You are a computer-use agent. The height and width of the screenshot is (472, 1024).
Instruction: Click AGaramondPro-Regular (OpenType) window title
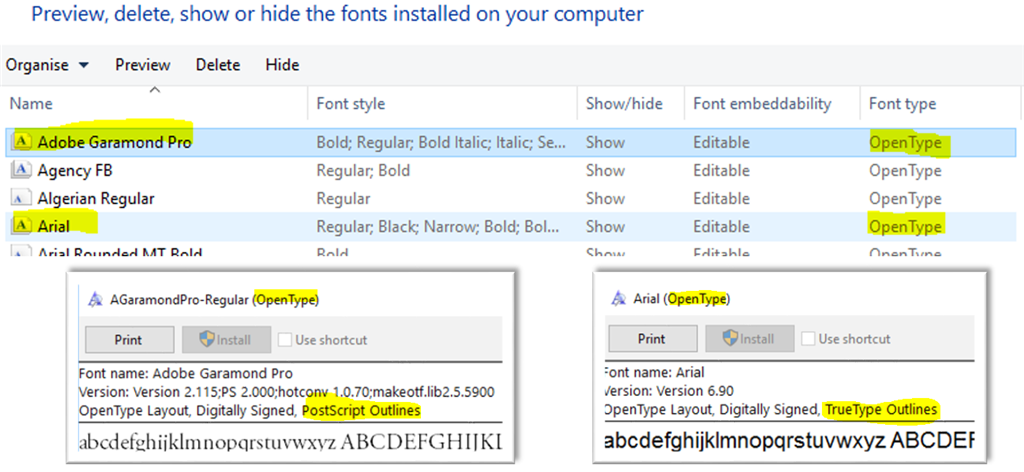(x=214, y=300)
